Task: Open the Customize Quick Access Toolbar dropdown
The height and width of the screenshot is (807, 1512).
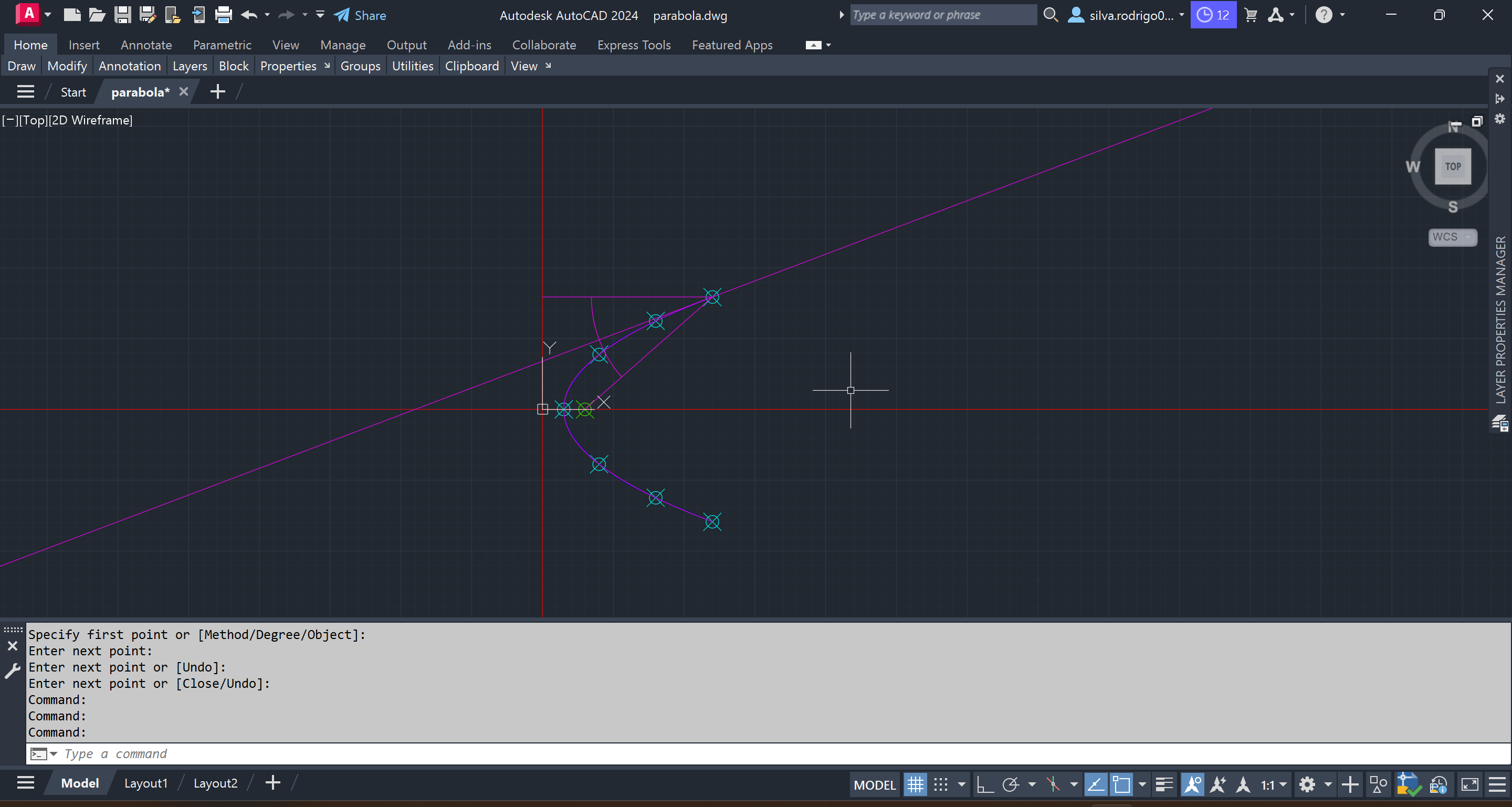Action: click(320, 14)
